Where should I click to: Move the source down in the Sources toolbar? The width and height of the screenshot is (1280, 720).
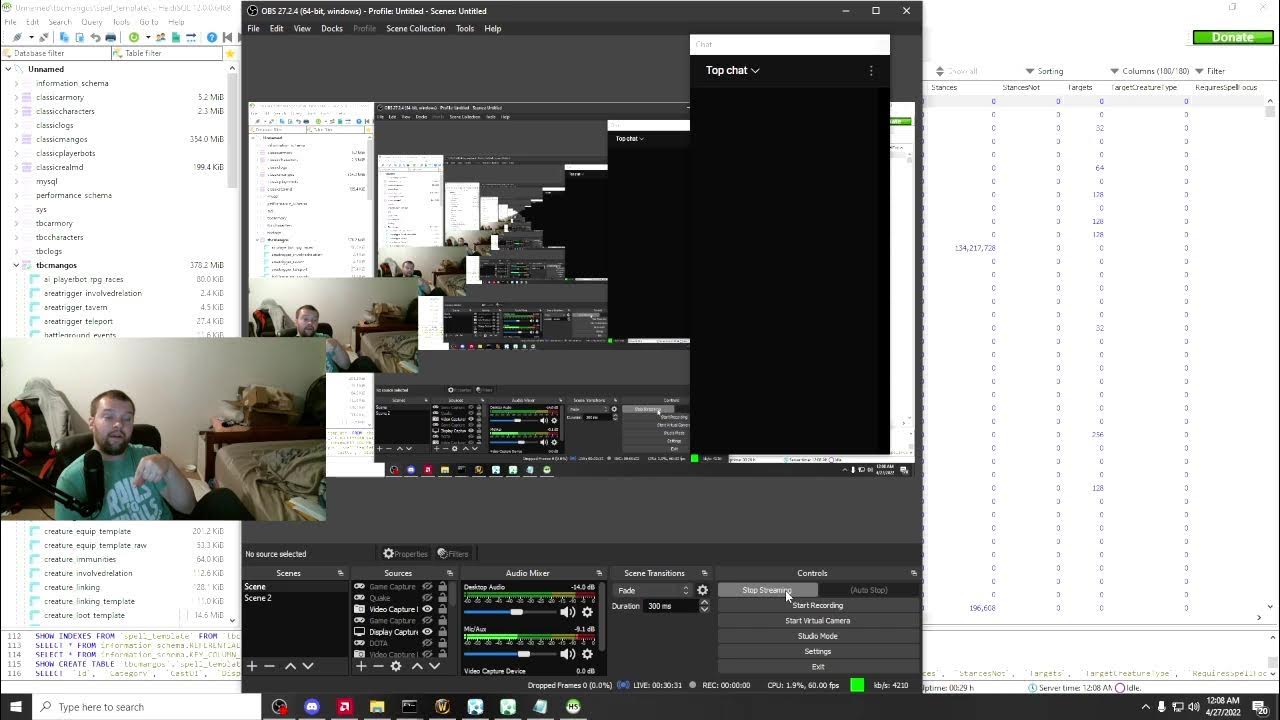point(434,666)
